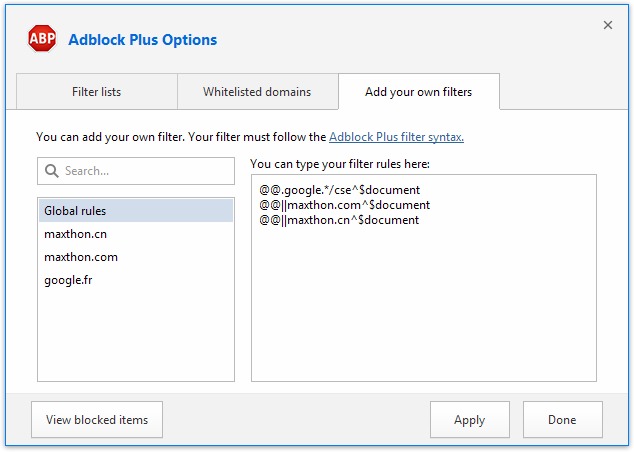The height and width of the screenshot is (452, 634).
Task: Close the Adblock Plus Options dialog
Action: click(608, 25)
